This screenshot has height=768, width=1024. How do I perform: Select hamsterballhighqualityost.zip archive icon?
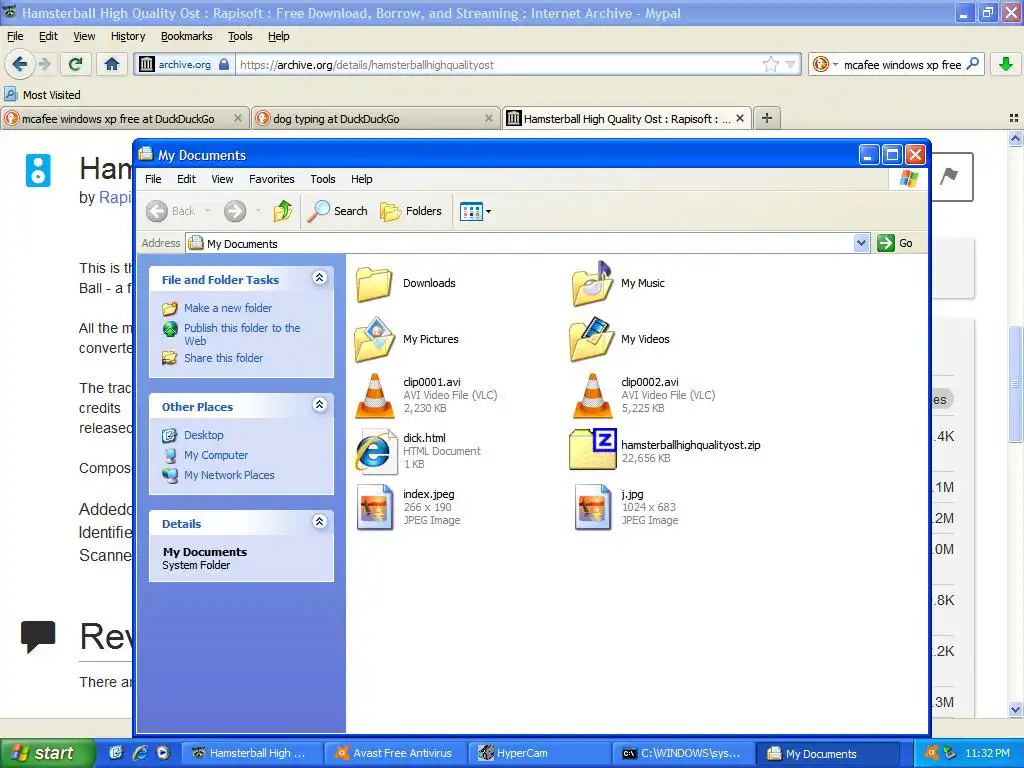(x=592, y=449)
